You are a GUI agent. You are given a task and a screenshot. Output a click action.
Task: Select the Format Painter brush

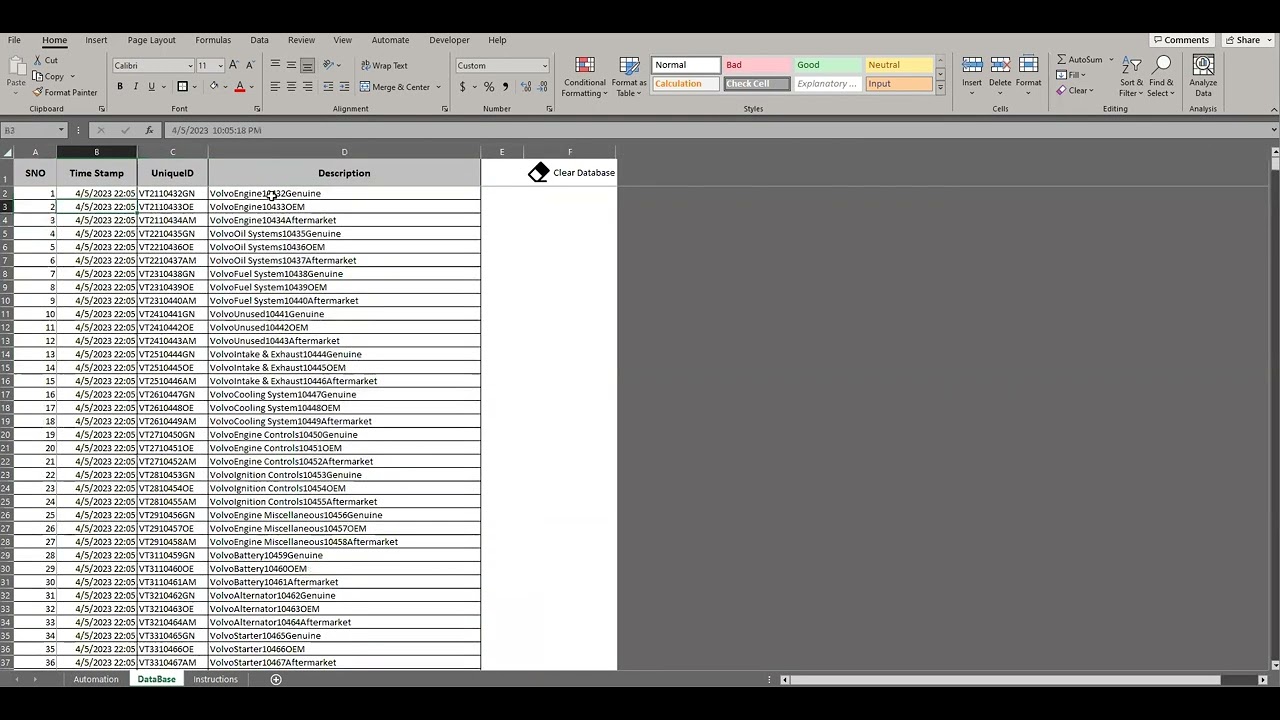37,92
